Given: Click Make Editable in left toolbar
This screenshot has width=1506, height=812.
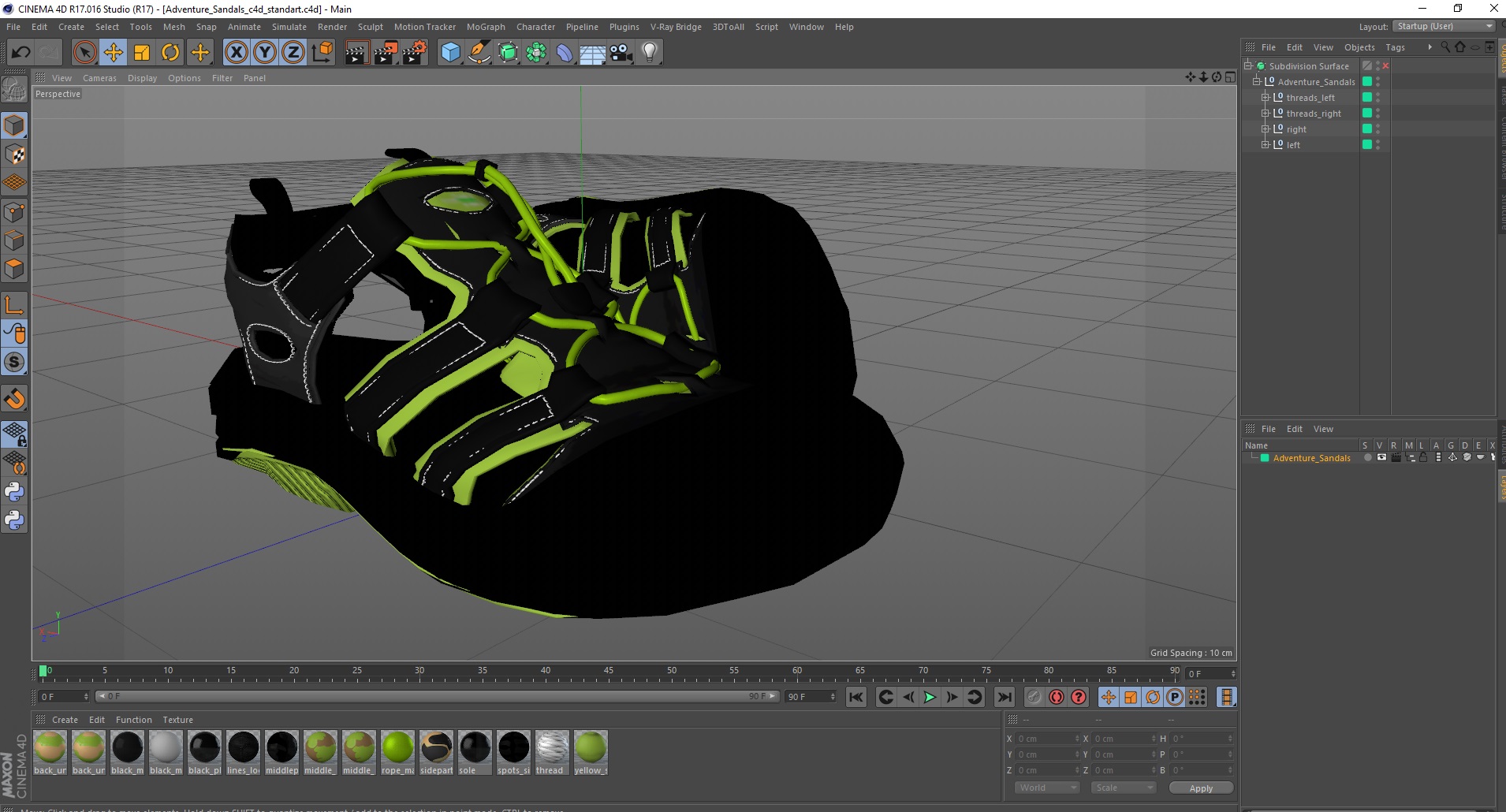Looking at the screenshot, I should 14,90.
